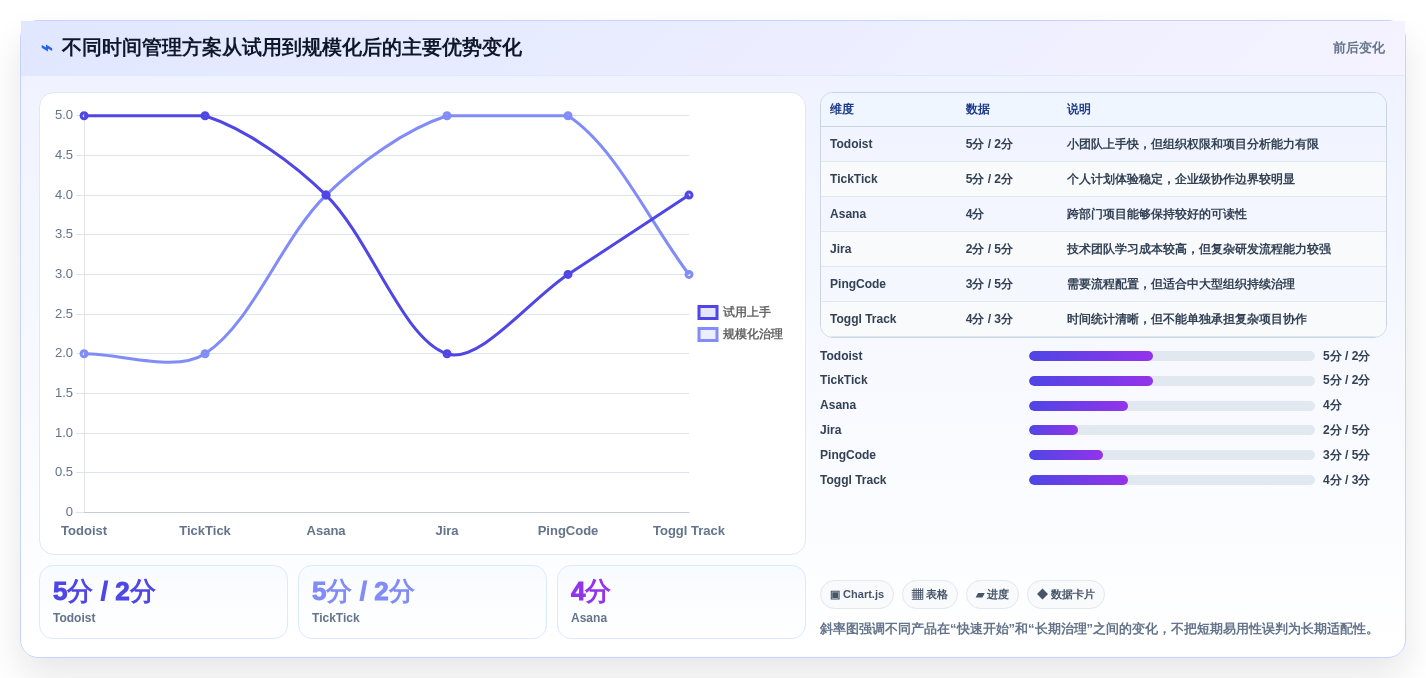Click 规模化治理 data point at TickTick

coord(205,354)
